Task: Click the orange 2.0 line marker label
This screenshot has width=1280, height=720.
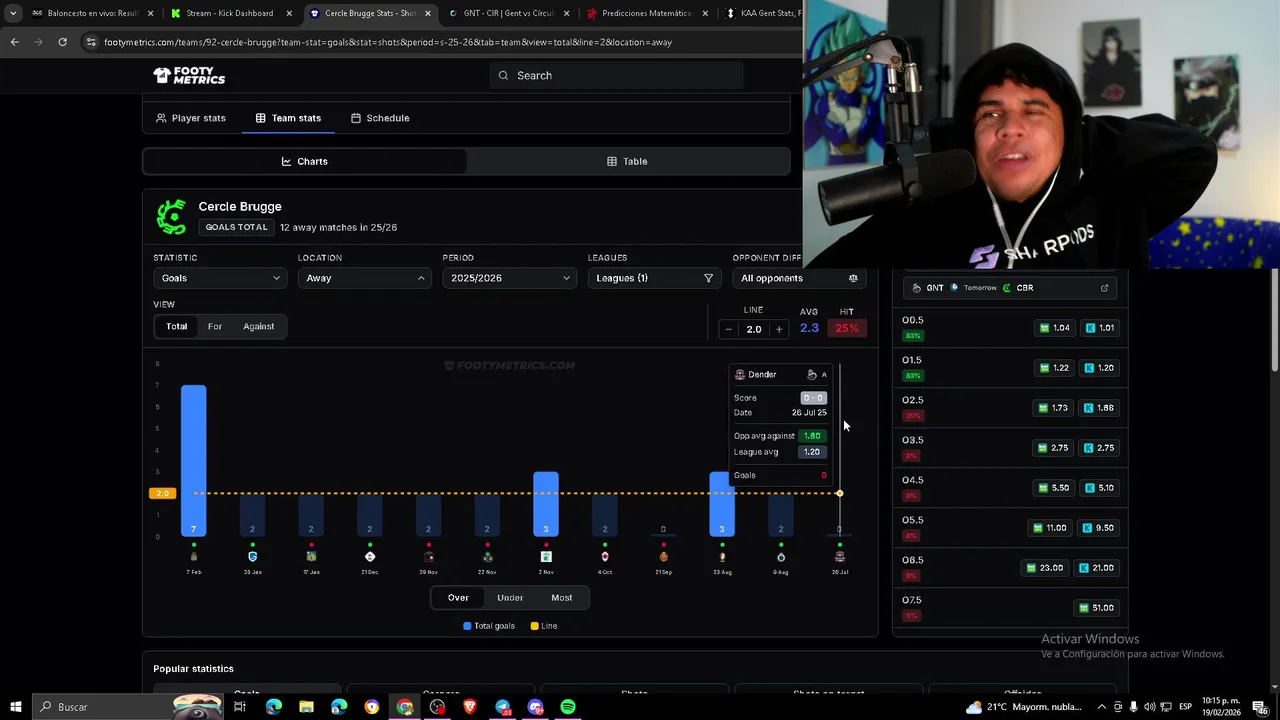Action: click(x=162, y=493)
